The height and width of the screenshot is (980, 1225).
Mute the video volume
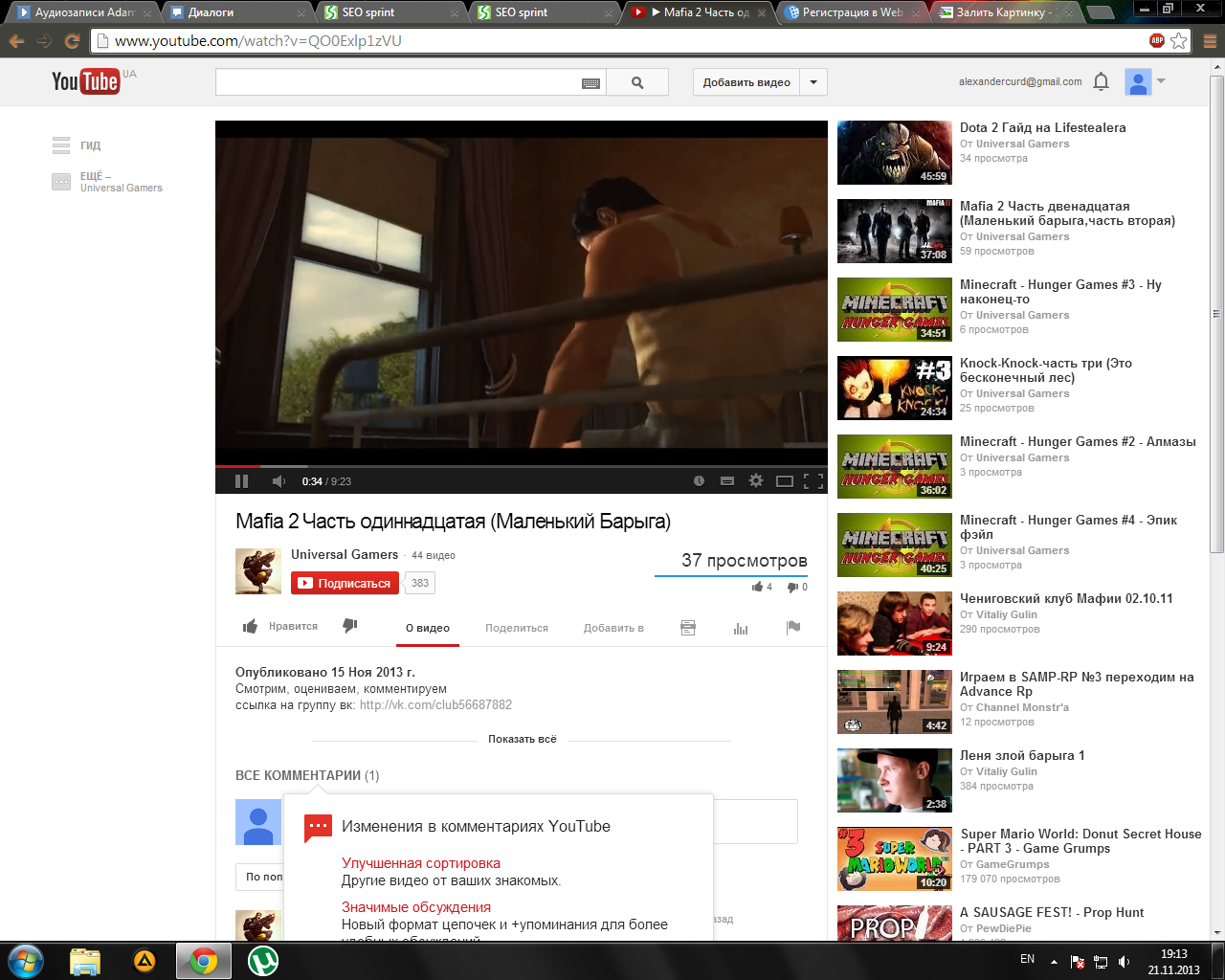click(278, 481)
